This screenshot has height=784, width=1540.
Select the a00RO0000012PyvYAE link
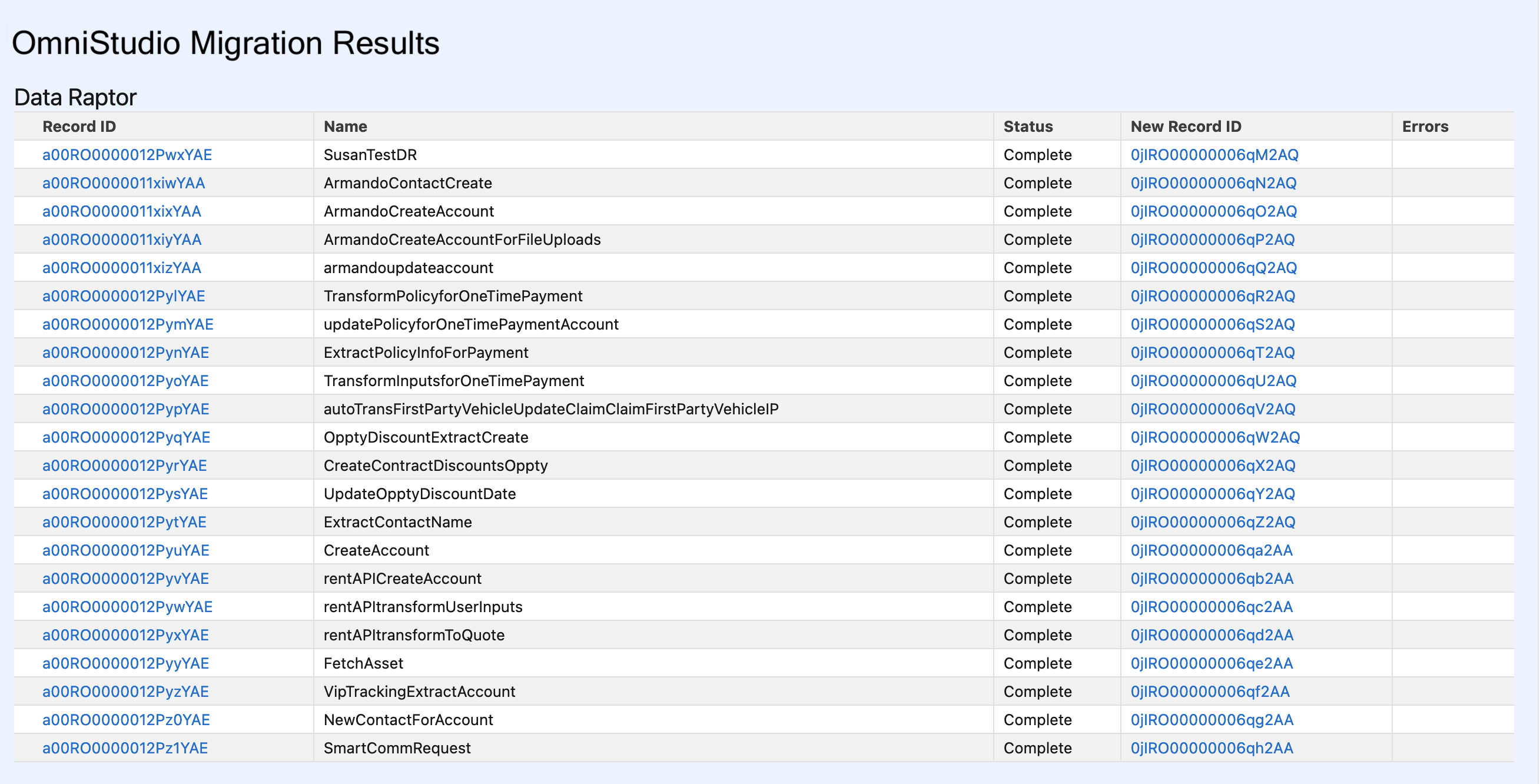125,579
